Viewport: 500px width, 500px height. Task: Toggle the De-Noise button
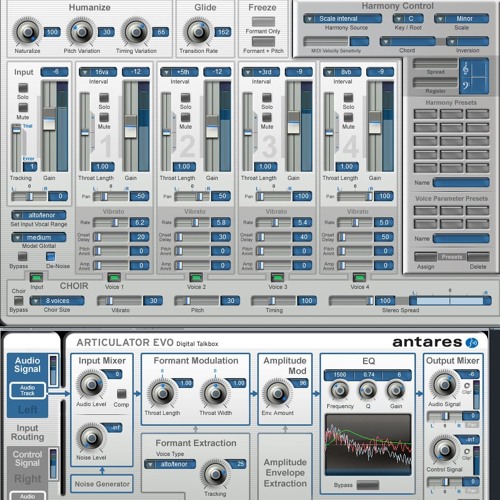50,256
